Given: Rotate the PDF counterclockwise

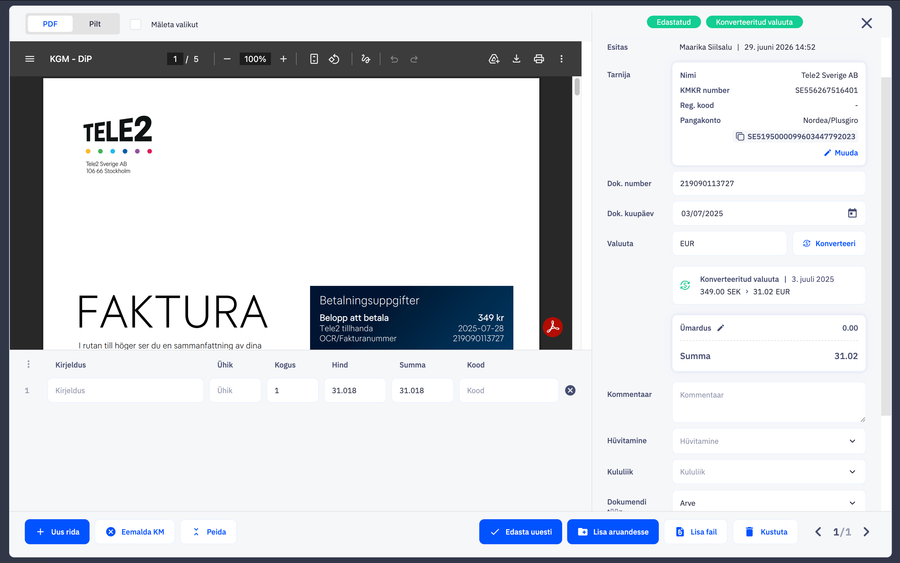Looking at the screenshot, I should [x=334, y=59].
